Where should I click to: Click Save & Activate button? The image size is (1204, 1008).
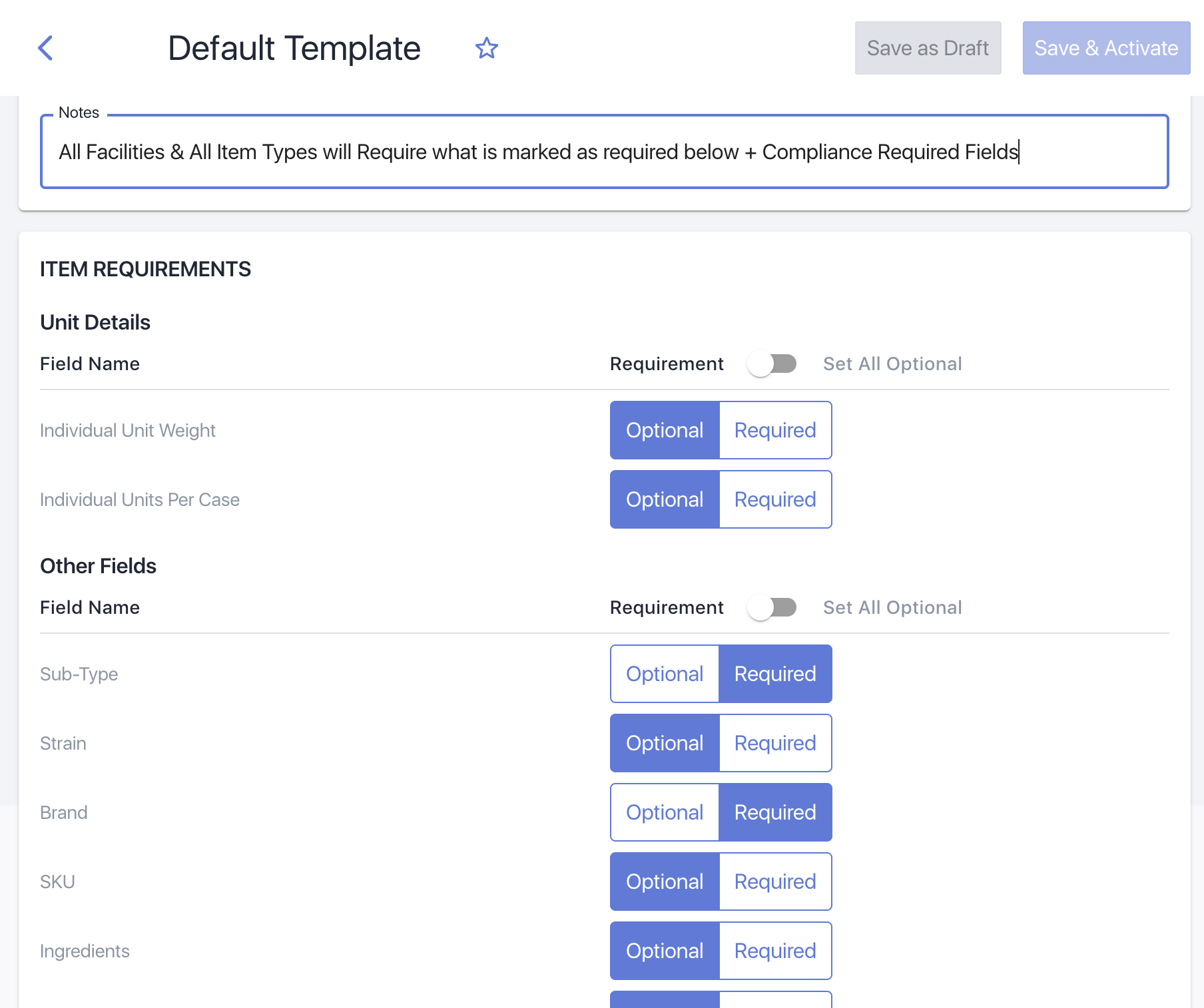click(1105, 48)
